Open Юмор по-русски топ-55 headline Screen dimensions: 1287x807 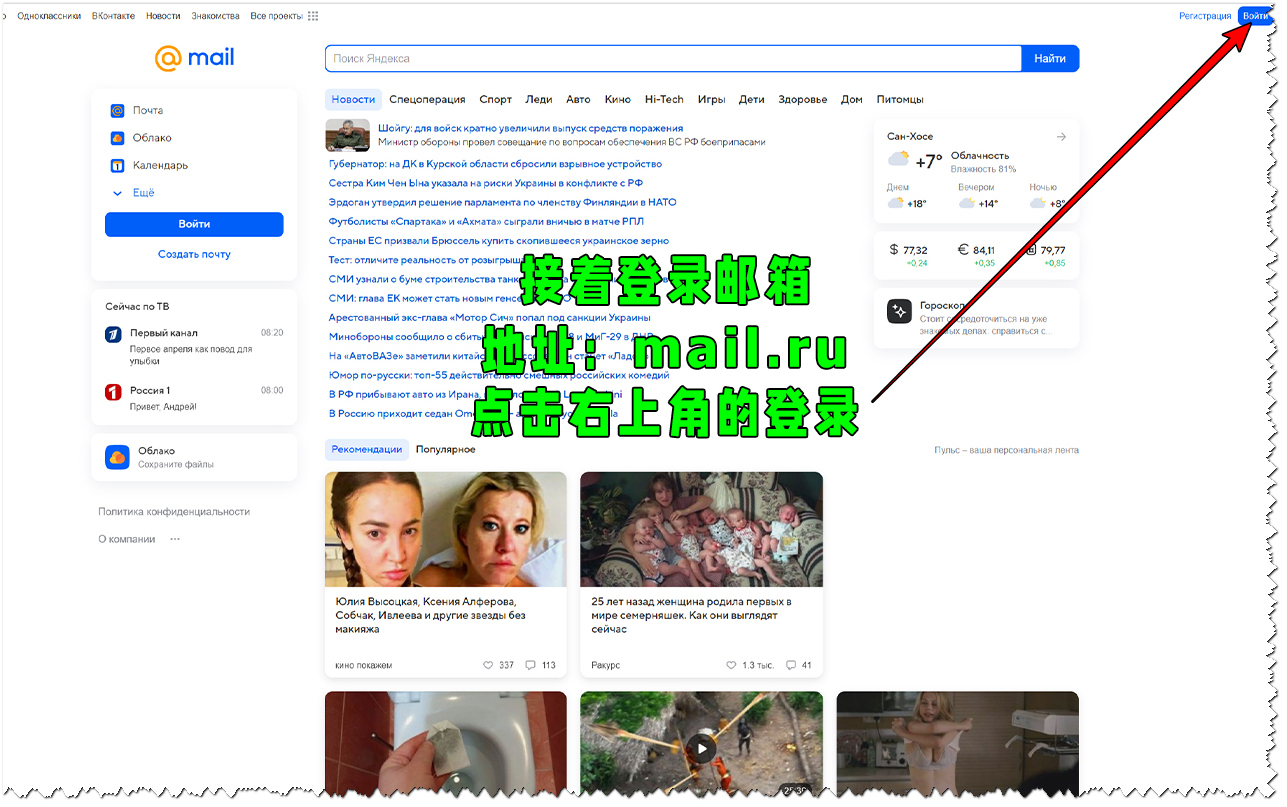(499, 375)
